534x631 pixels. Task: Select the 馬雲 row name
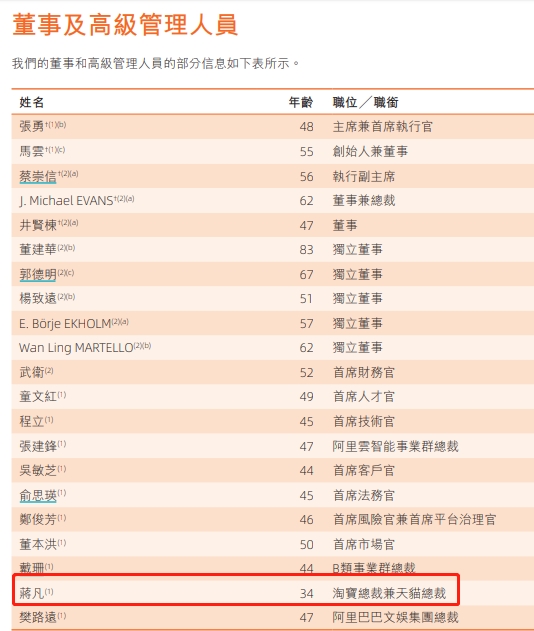click(x=31, y=151)
